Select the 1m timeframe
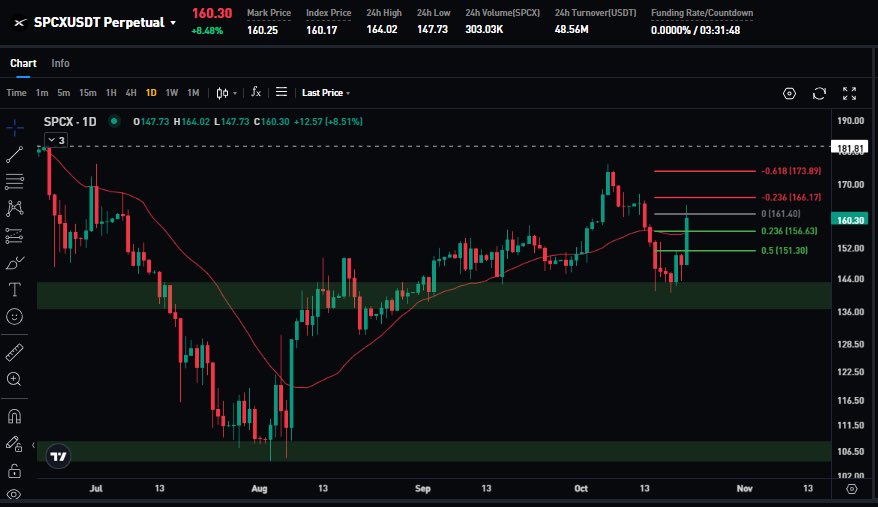Screen dimensions: 878x507 coord(42,93)
